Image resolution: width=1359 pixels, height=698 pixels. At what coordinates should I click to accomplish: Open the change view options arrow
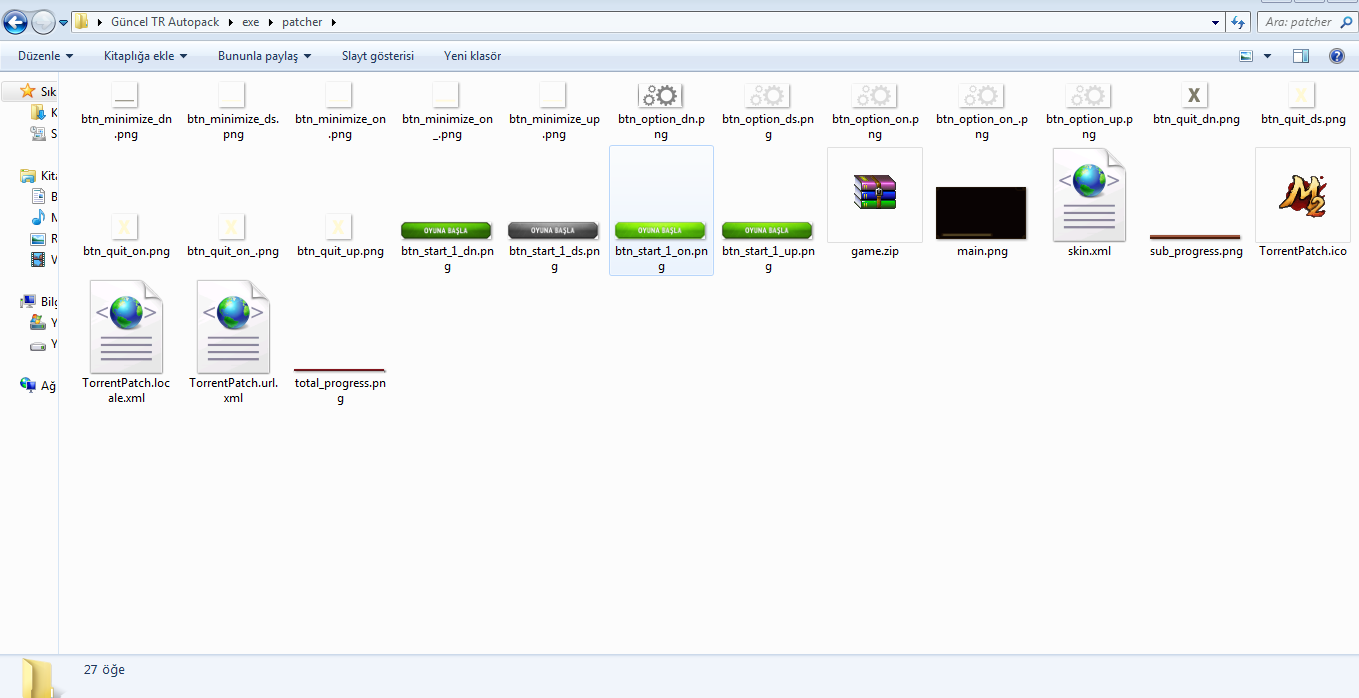[x=1268, y=56]
